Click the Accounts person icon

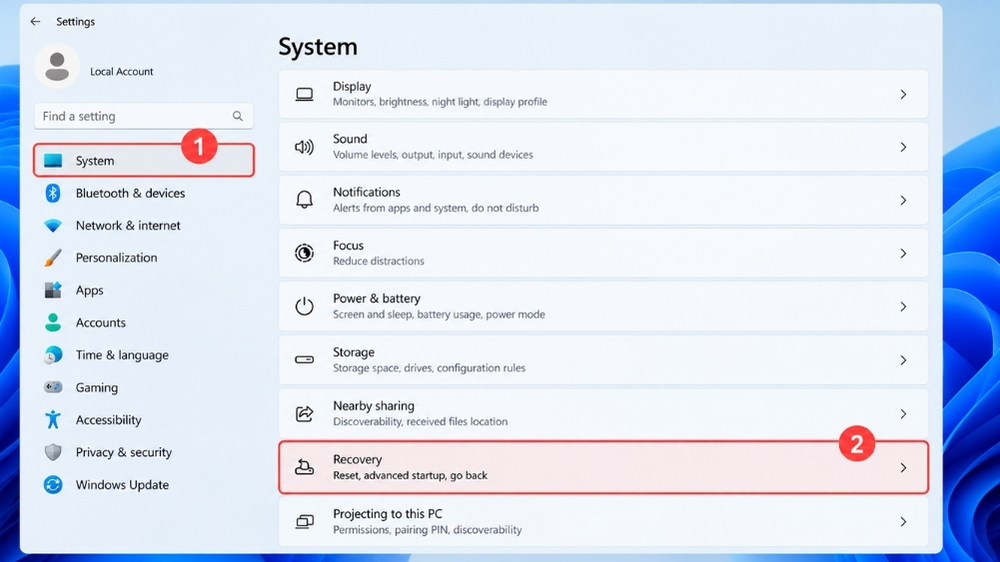(53, 322)
